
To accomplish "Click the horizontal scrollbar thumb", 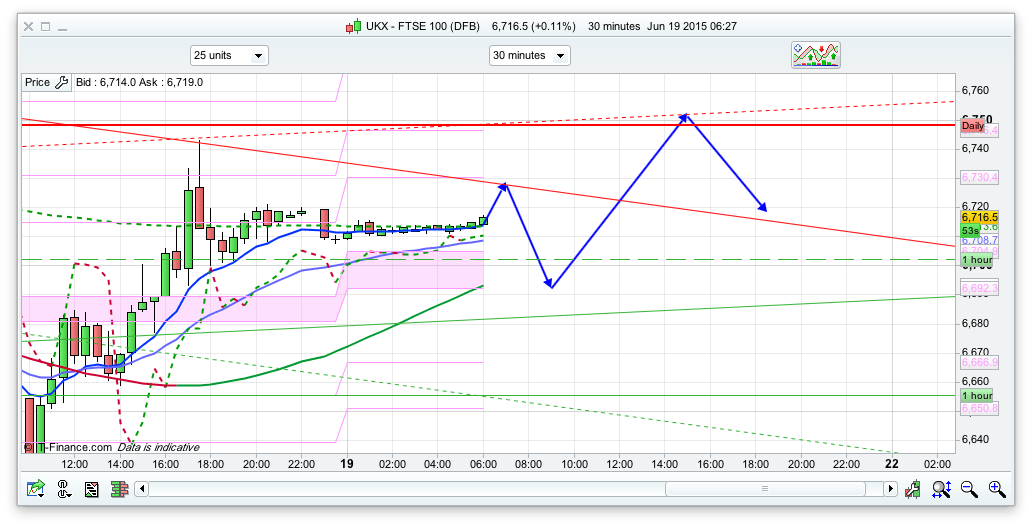I will pyautogui.click(x=765, y=489).
